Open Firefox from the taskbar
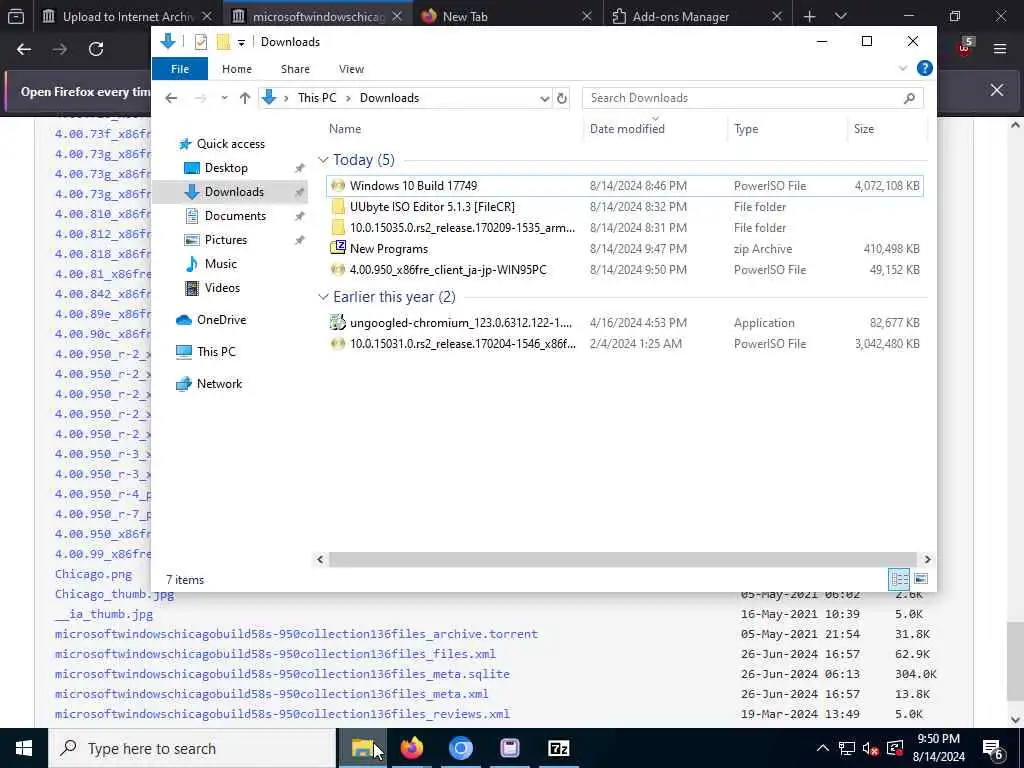The width and height of the screenshot is (1024, 768). tap(411, 748)
